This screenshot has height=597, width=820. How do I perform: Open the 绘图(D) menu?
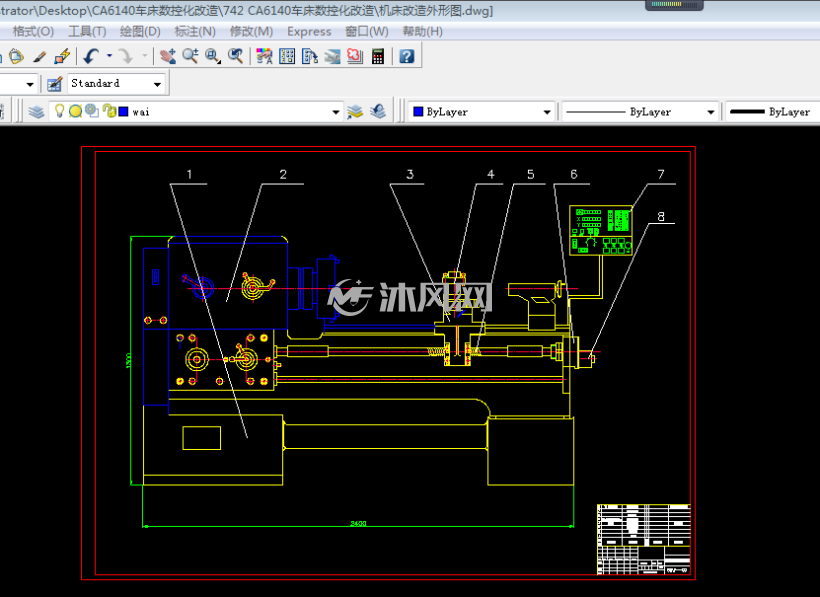(x=140, y=31)
